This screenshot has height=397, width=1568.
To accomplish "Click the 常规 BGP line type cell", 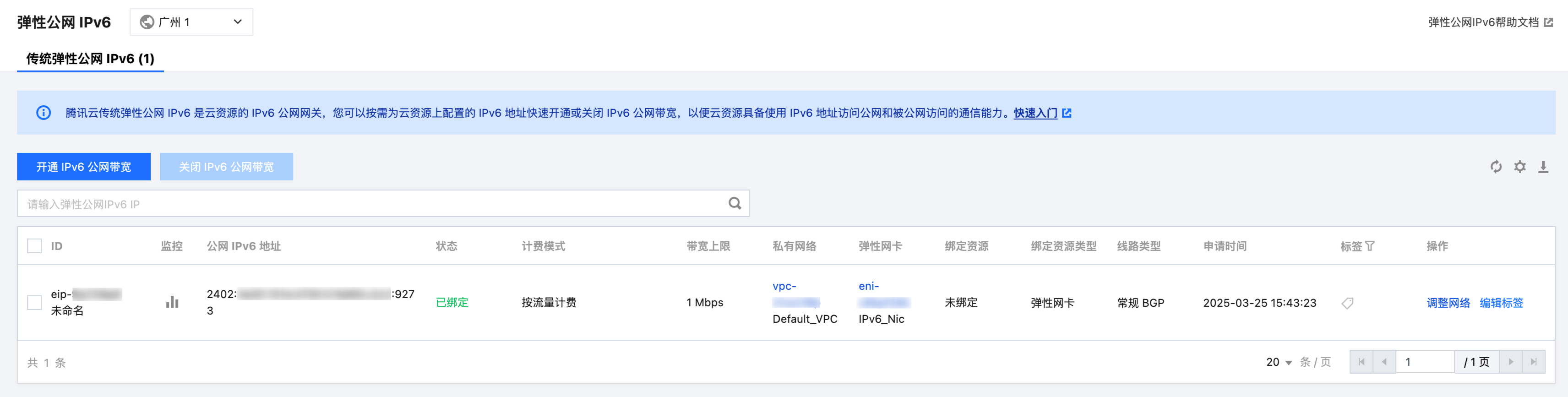I will point(1140,303).
